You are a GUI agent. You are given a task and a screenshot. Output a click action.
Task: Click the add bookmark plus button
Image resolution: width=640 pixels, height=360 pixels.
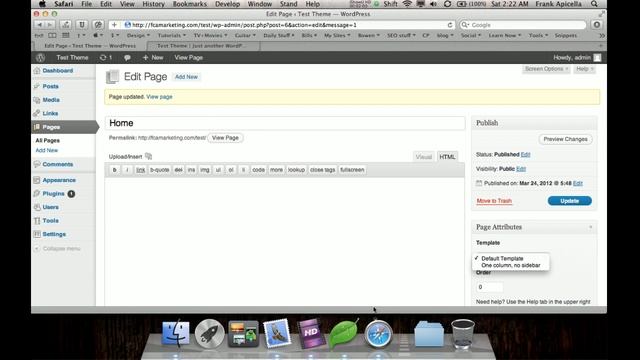click(114, 25)
